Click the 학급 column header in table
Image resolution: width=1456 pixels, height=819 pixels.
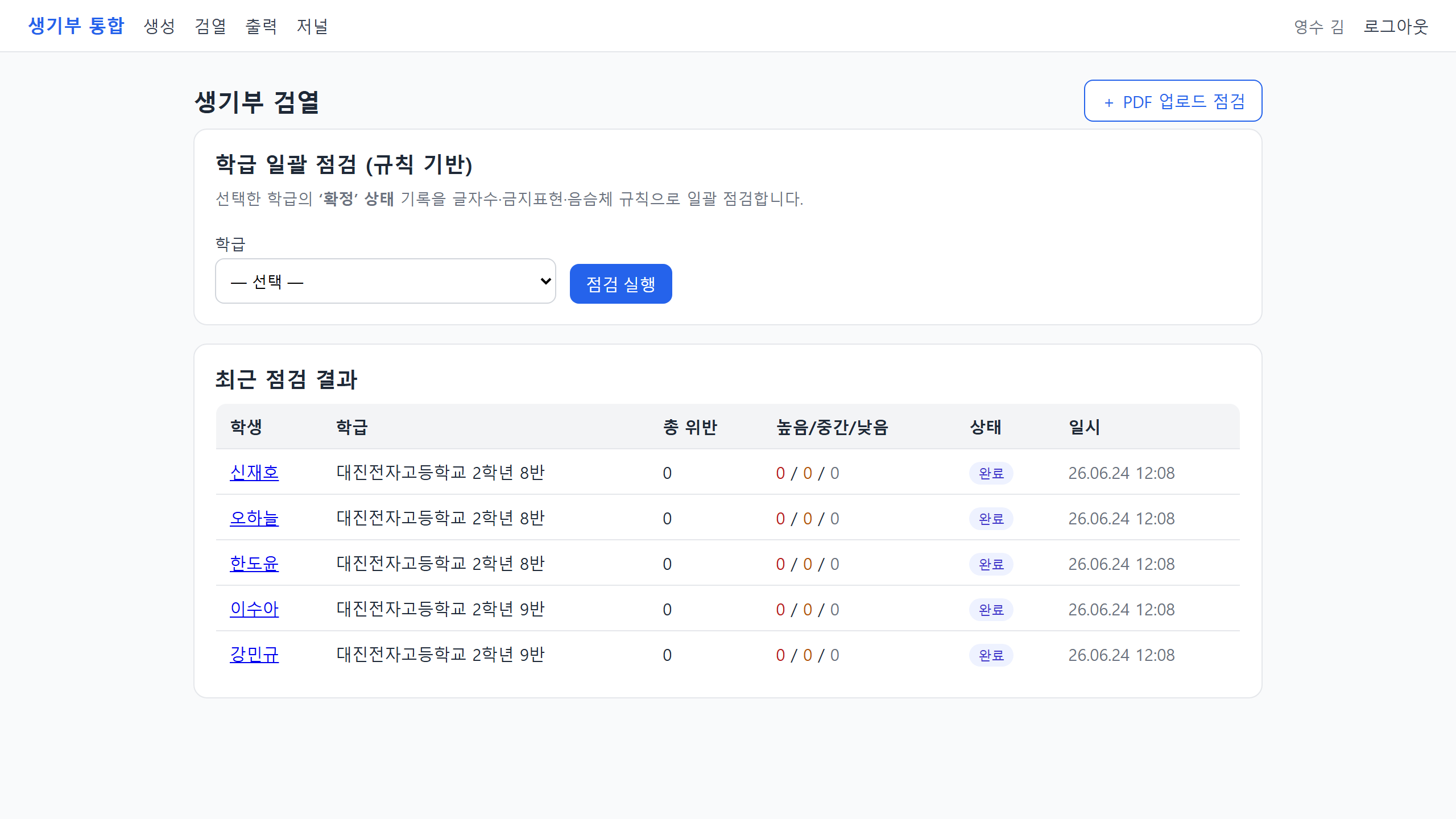[x=351, y=427]
